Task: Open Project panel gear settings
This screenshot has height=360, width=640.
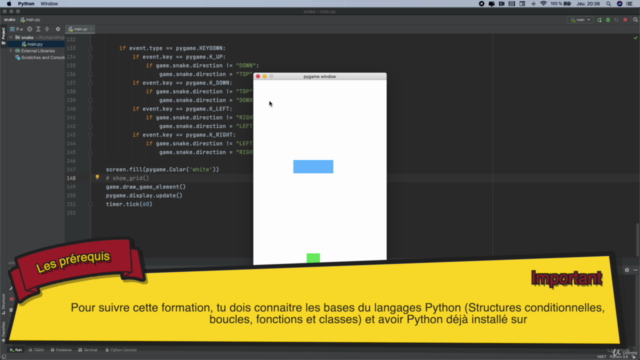Action: coord(58,29)
